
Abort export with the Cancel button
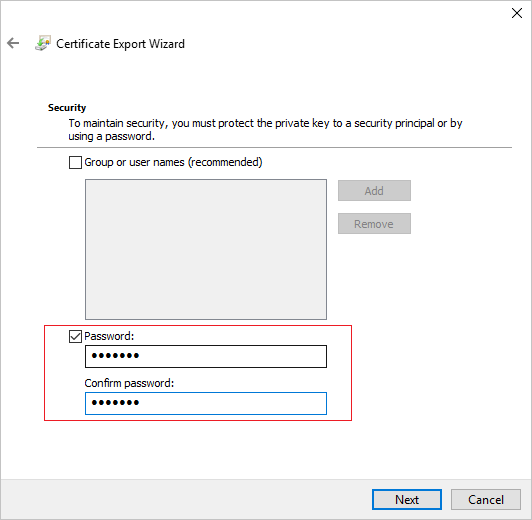(x=486, y=499)
